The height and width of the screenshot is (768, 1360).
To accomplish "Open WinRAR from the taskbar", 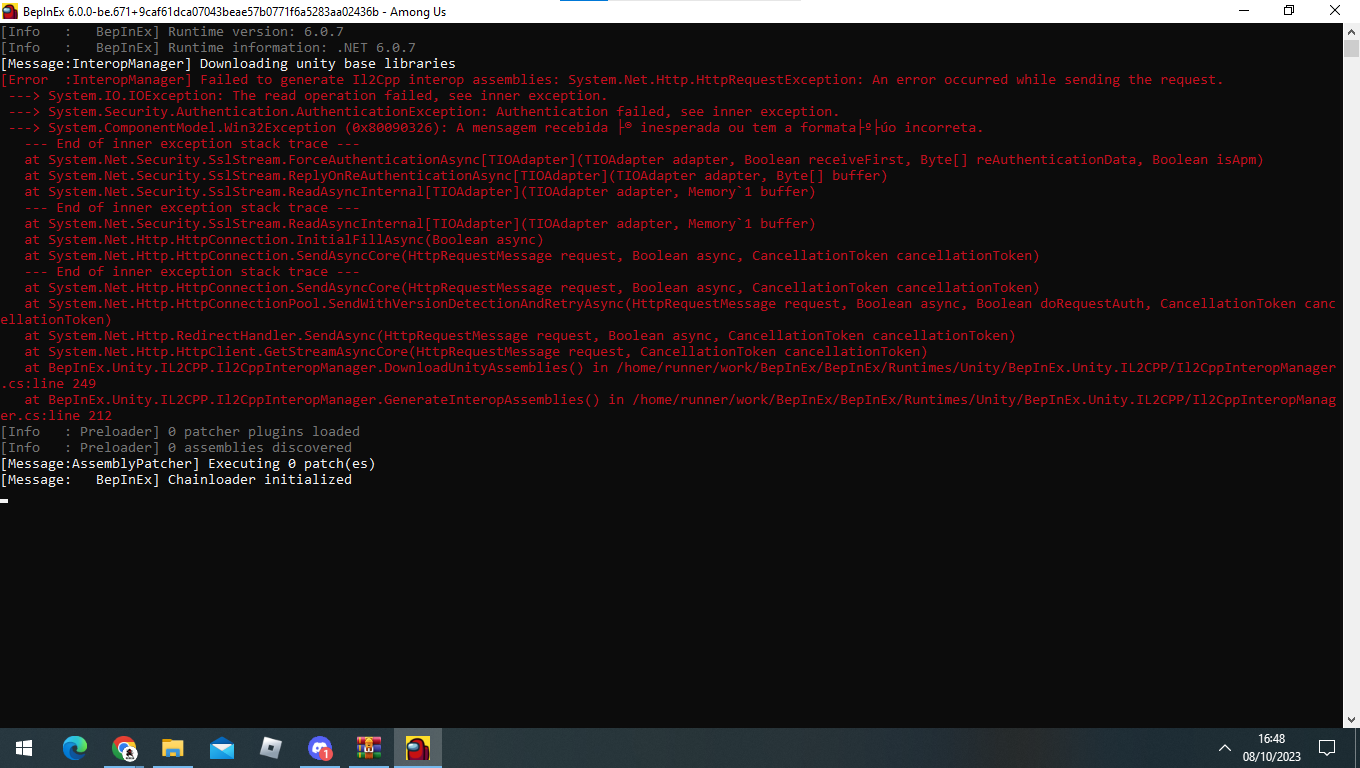I will pyautogui.click(x=368, y=747).
